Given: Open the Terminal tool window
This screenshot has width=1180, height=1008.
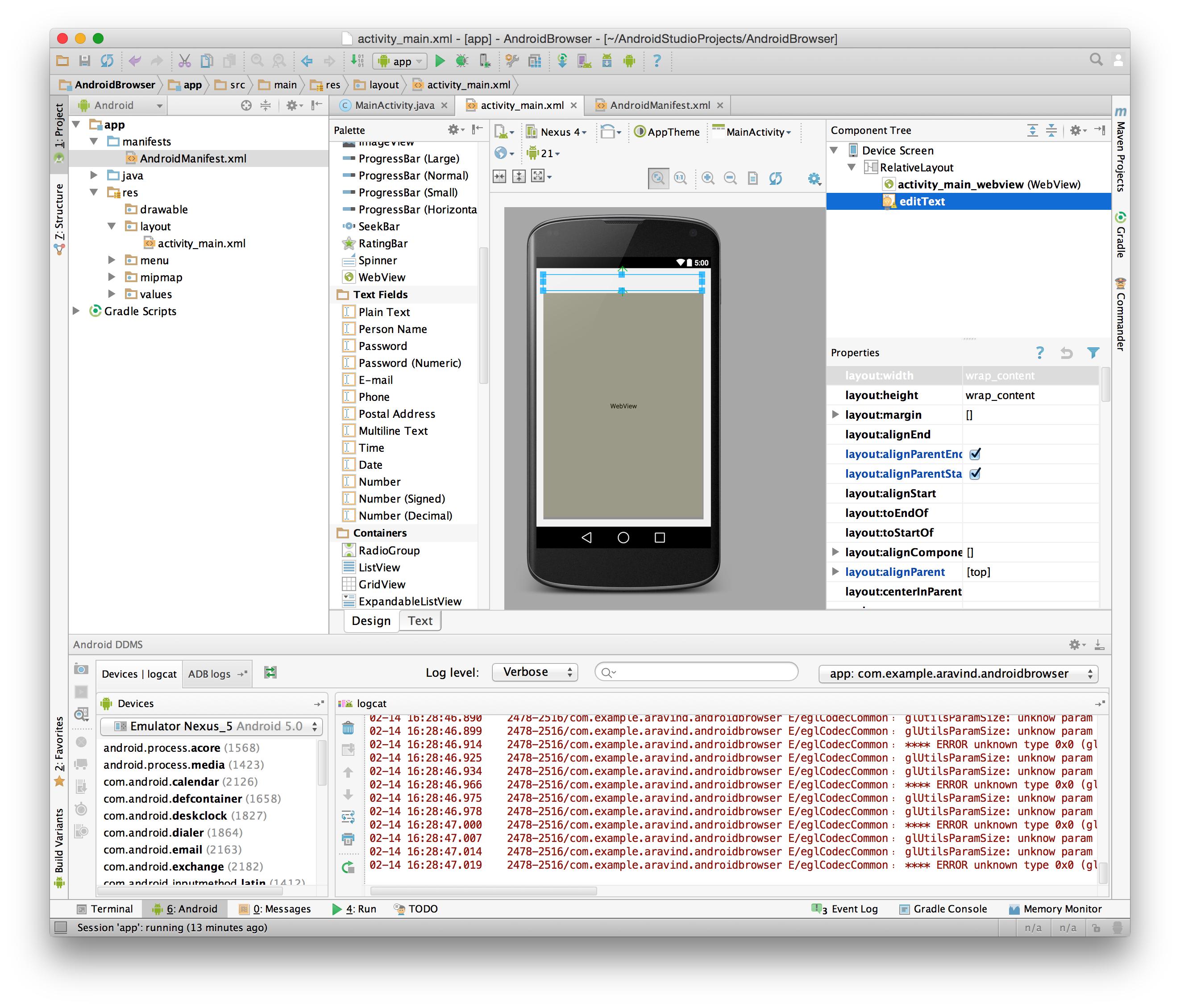Looking at the screenshot, I should point(106,909).
